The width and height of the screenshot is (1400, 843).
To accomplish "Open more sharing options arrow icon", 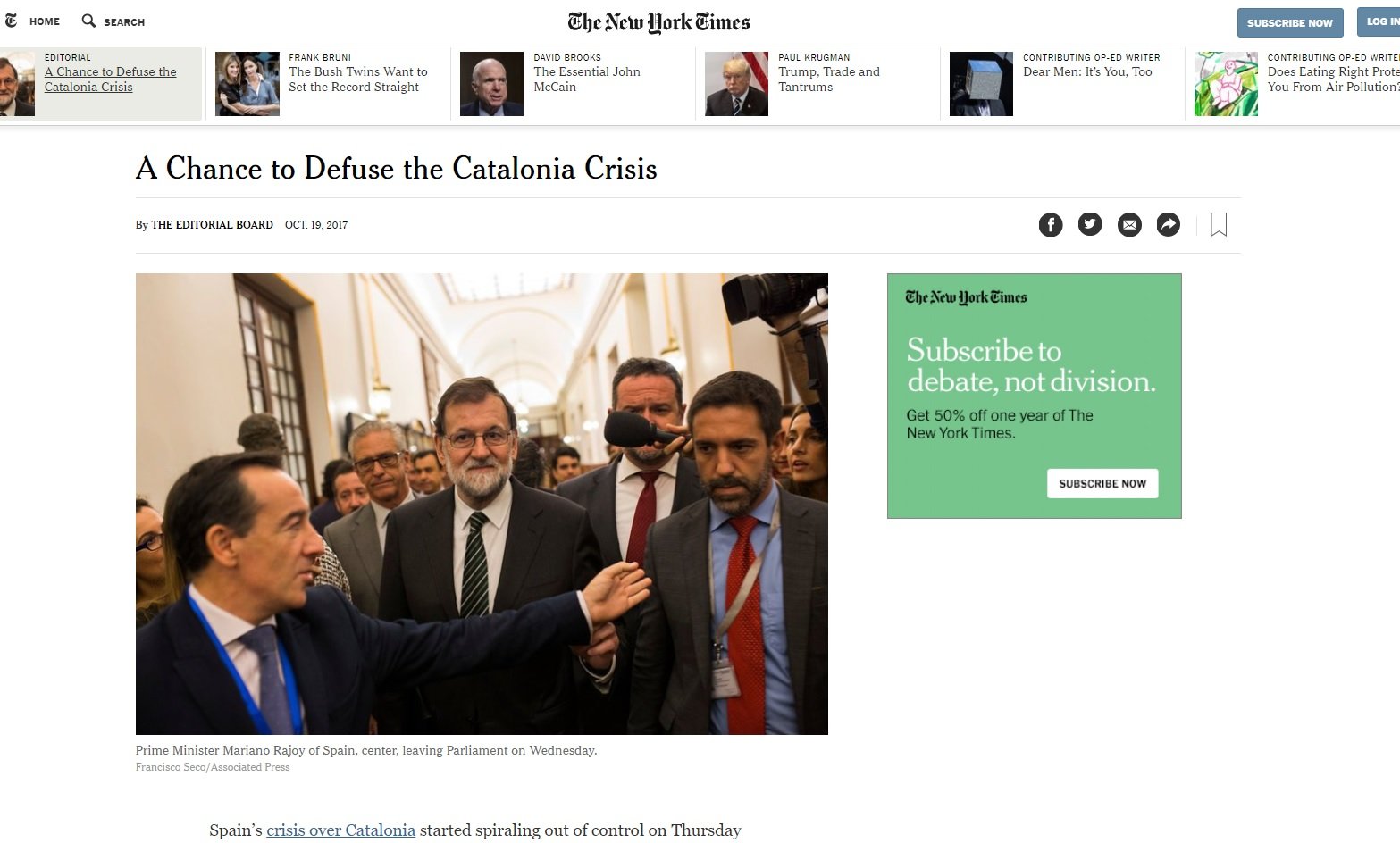I will point(1169,224).
